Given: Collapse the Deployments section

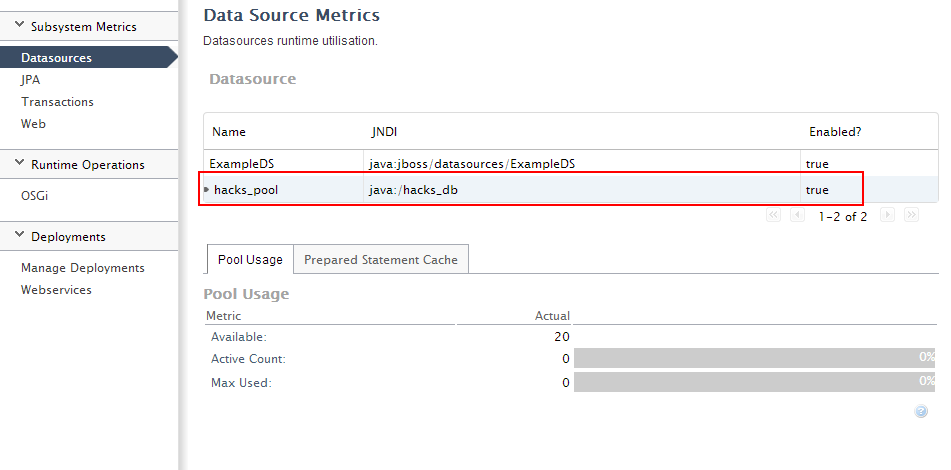Looking at the screenshot, I should 20,236.
